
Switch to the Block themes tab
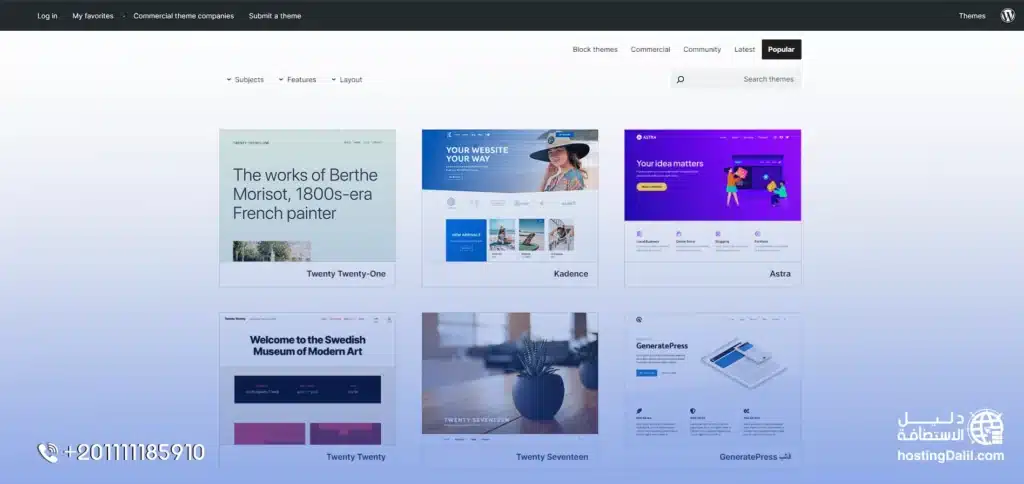tap(595, 49)
